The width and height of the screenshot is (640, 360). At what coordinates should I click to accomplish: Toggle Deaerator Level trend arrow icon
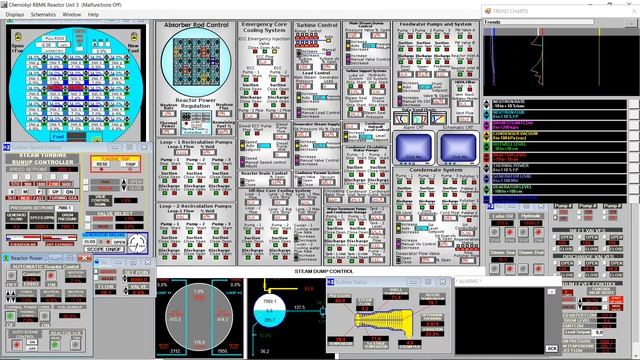pos(487,189)
